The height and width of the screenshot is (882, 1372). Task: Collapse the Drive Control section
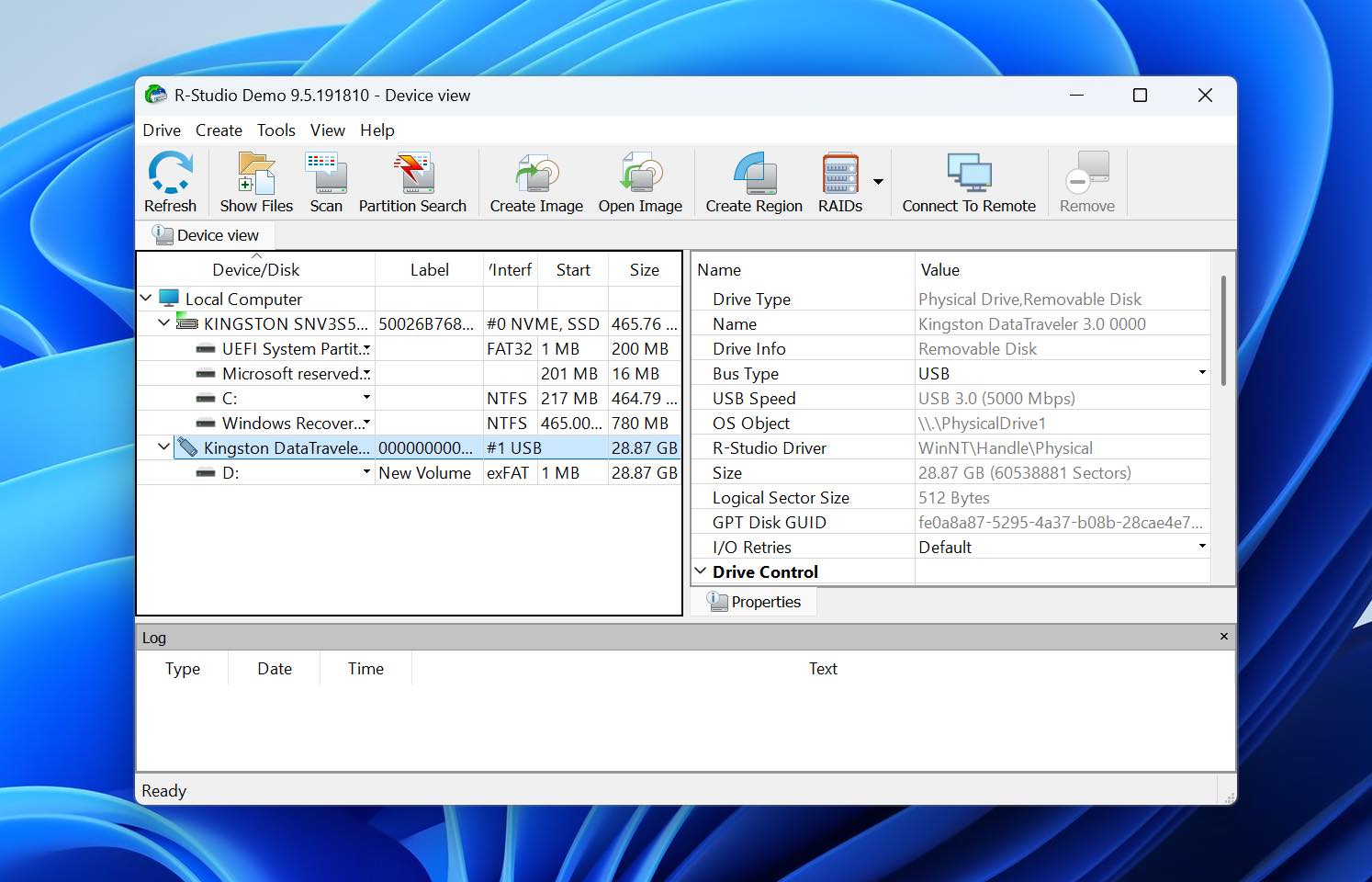[x=701, y=571]
